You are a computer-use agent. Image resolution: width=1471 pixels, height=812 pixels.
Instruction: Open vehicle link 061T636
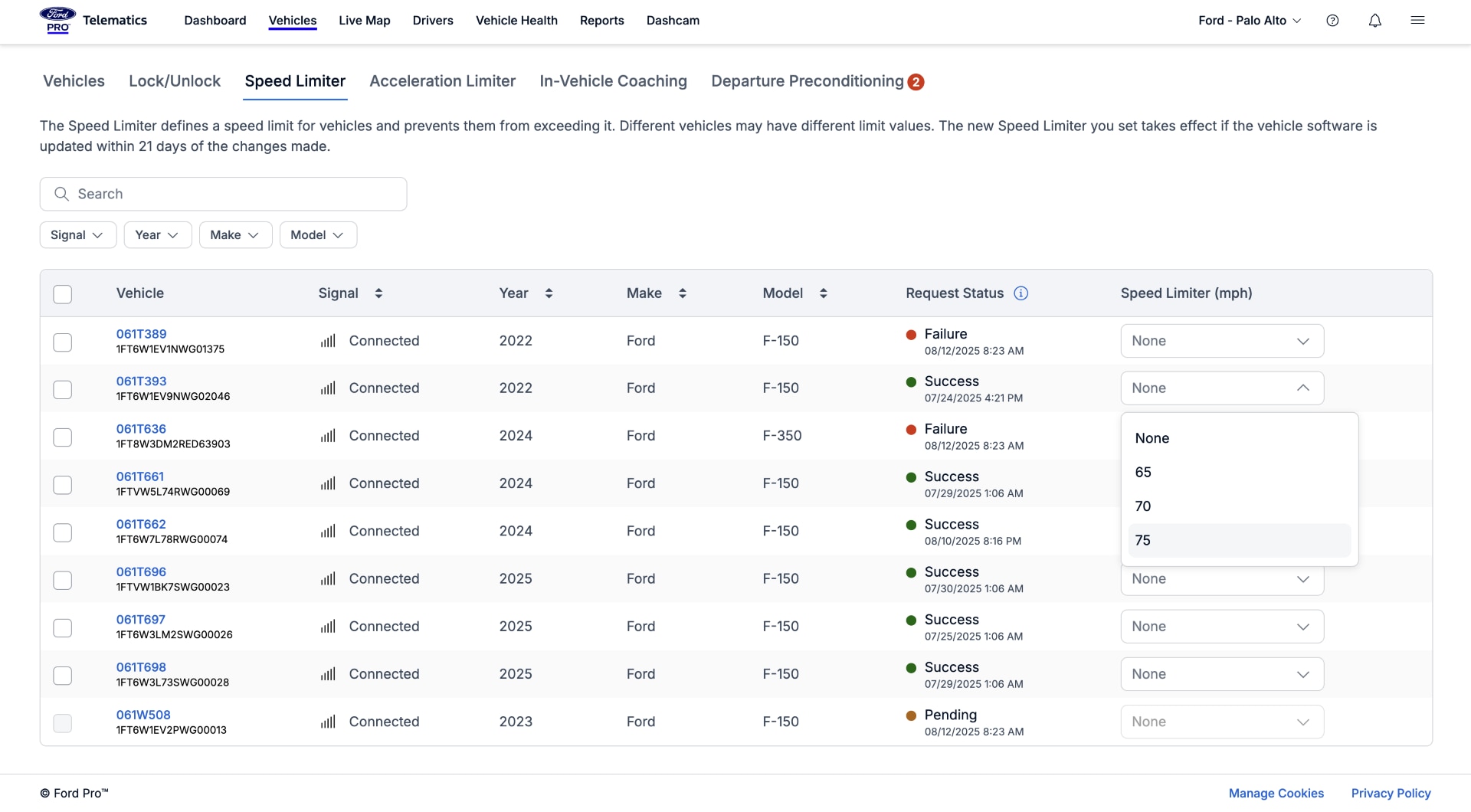(x=141, y=429)
